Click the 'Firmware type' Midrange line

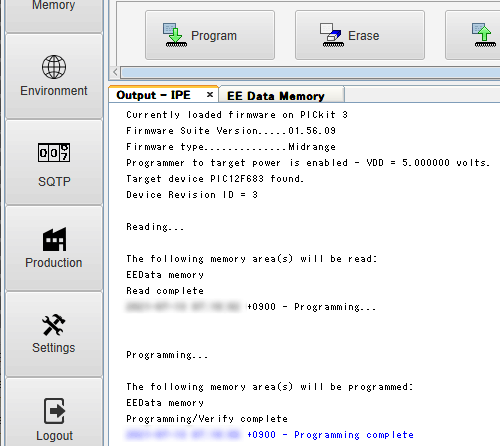(x=231, y=147)
